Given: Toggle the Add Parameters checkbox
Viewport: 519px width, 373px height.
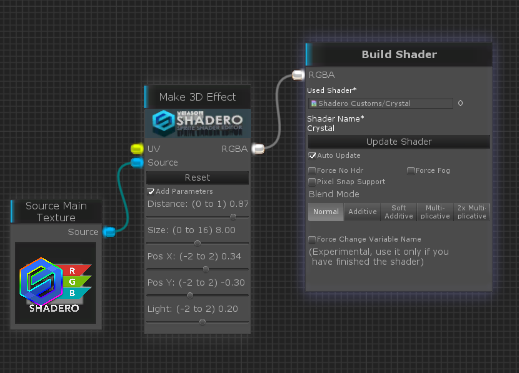Looking at the screenshot, I should click(151, 191).
